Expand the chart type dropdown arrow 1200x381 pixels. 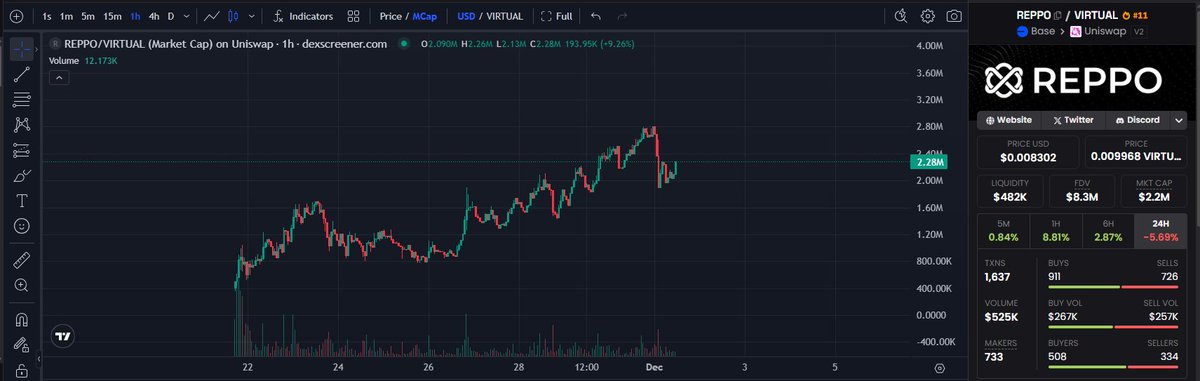click(251, 17)
